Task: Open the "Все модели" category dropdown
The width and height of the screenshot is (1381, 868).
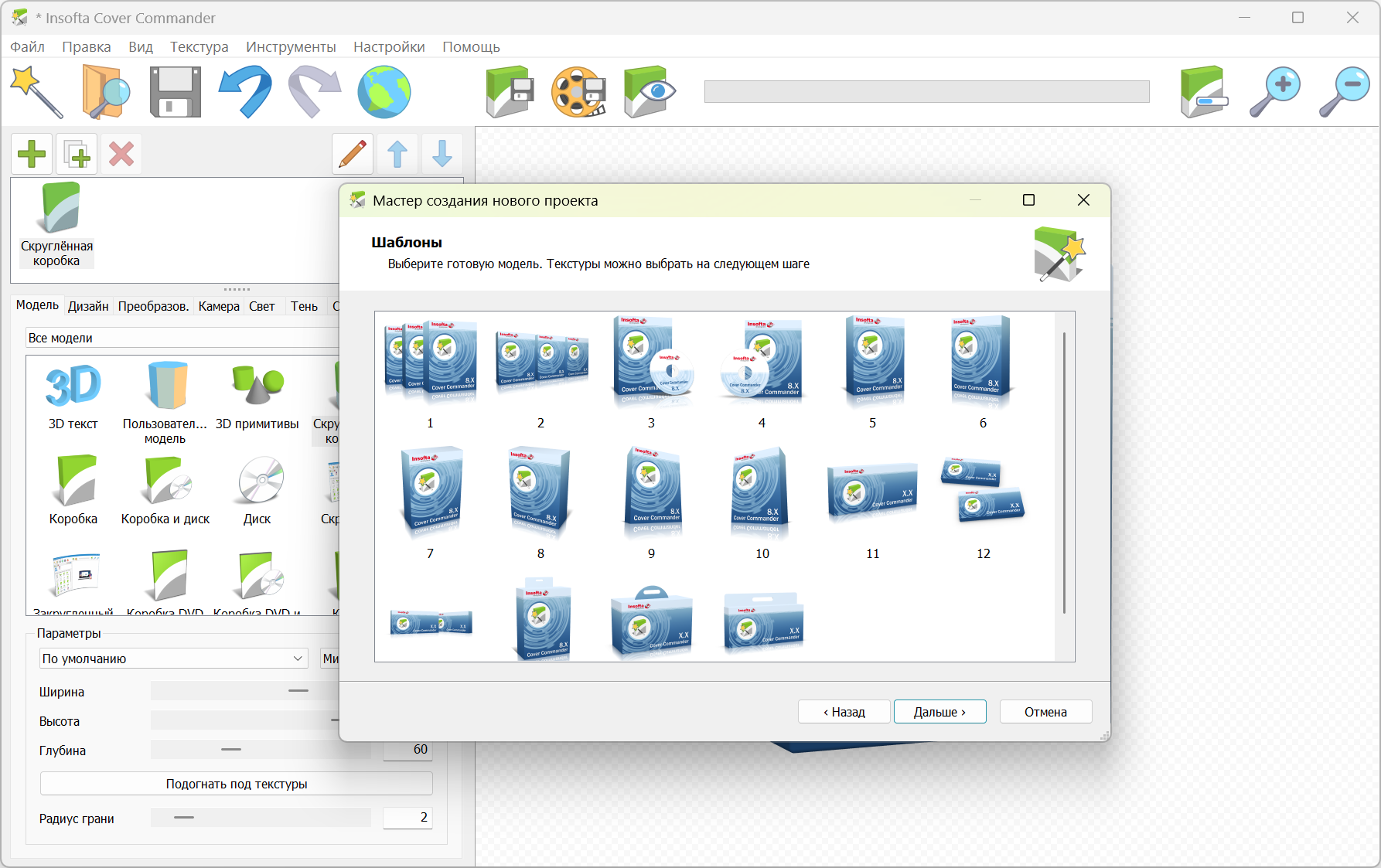Action: pos(182,338)
